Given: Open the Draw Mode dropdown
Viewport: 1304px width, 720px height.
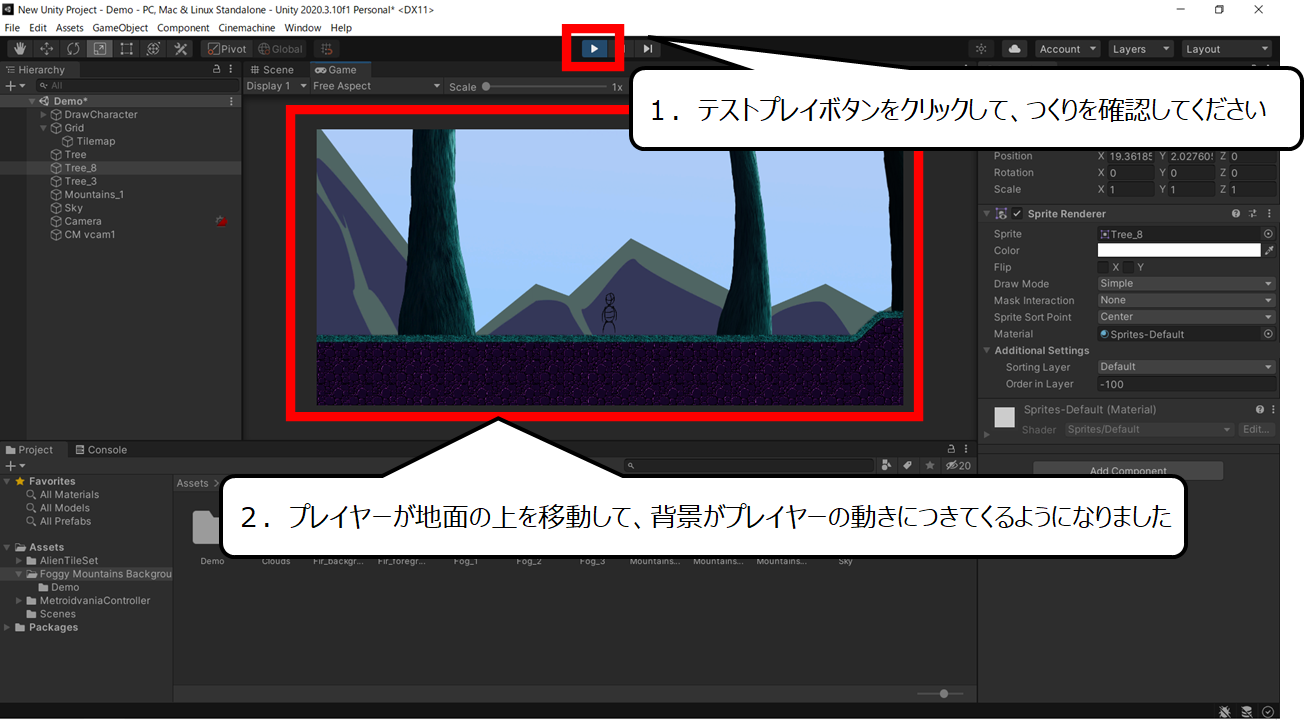Looking at the screenshot, I should (x=1186, y=283).
